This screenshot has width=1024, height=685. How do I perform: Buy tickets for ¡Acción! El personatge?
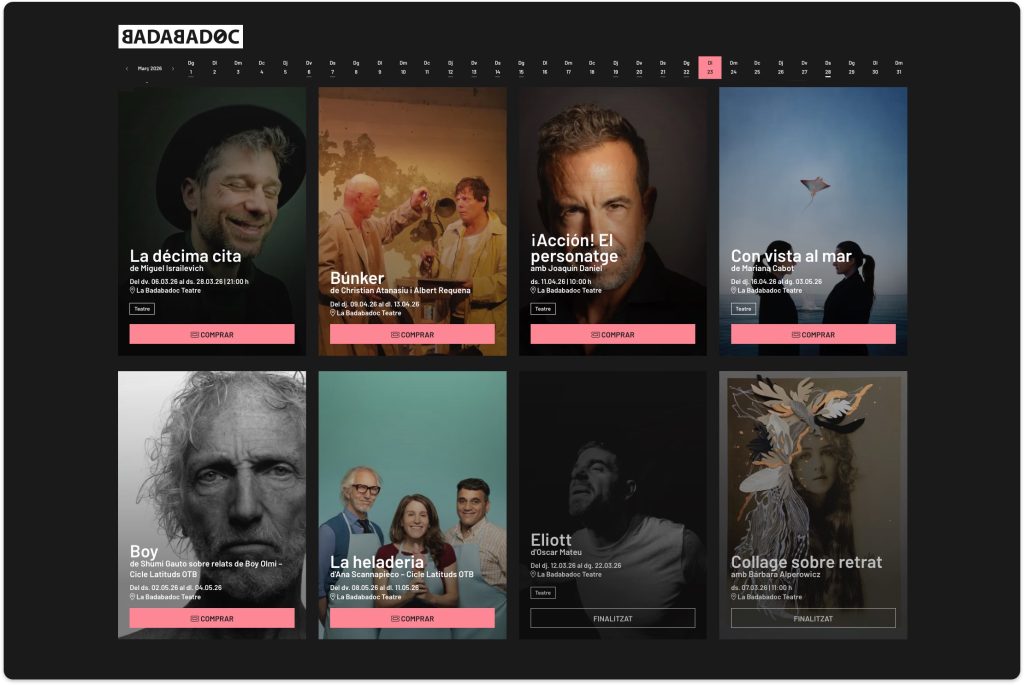coord(613,334)
